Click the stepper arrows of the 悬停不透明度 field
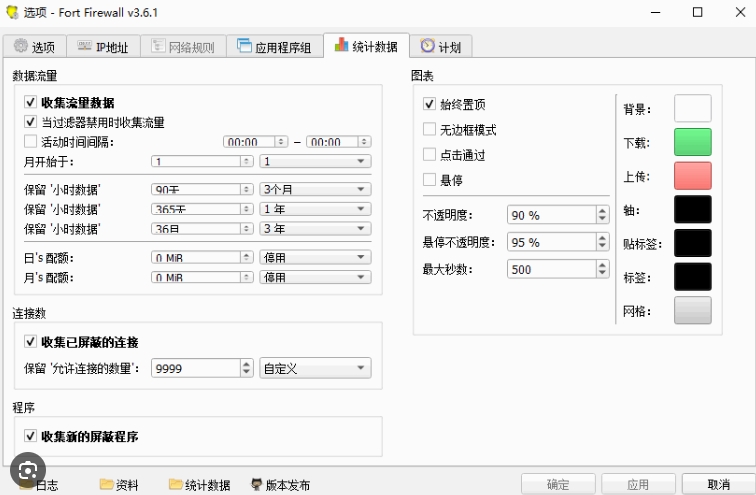Image resolution: width=756 pixels, height=495 pixels. pos(602,242)
